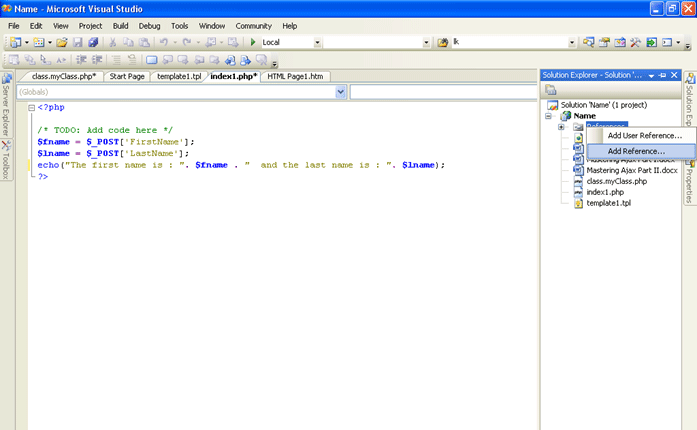
Task: Switch to the Start Page tab
Action: (x=127, y=76)
